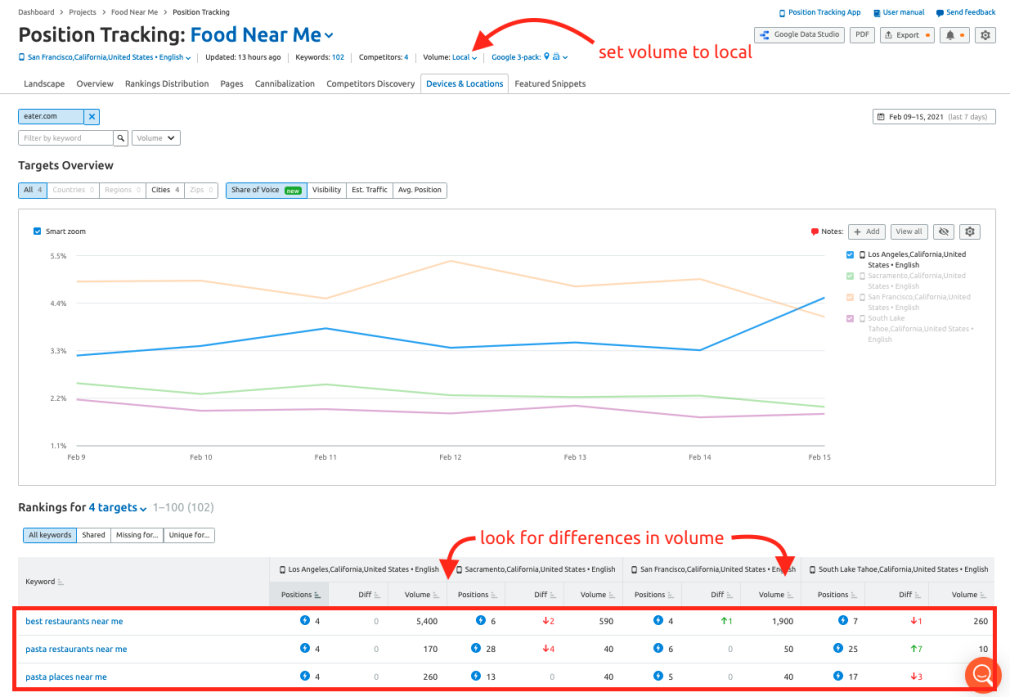This screenshot has height=697, width=1010.
Task: Open the Position Tracking App link
Action: [819, 12]
